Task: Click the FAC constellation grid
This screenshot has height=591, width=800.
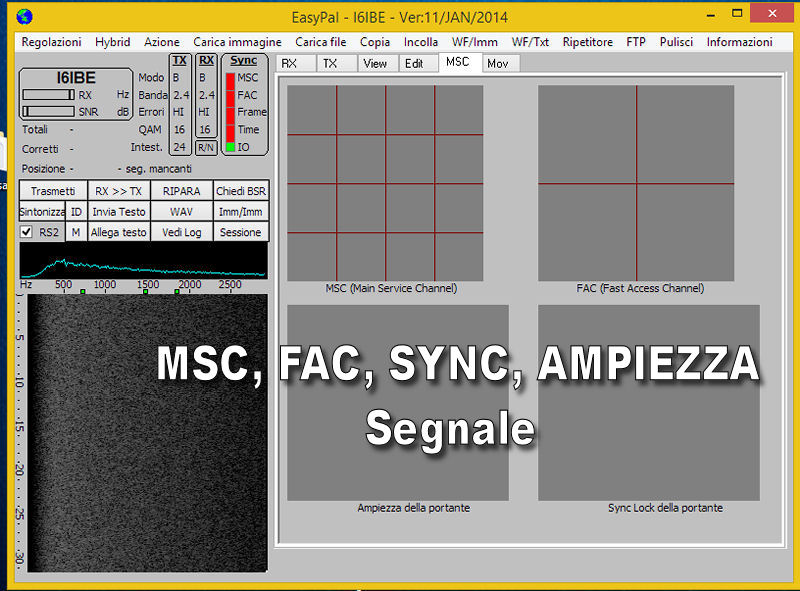Action: coord(636,183)
